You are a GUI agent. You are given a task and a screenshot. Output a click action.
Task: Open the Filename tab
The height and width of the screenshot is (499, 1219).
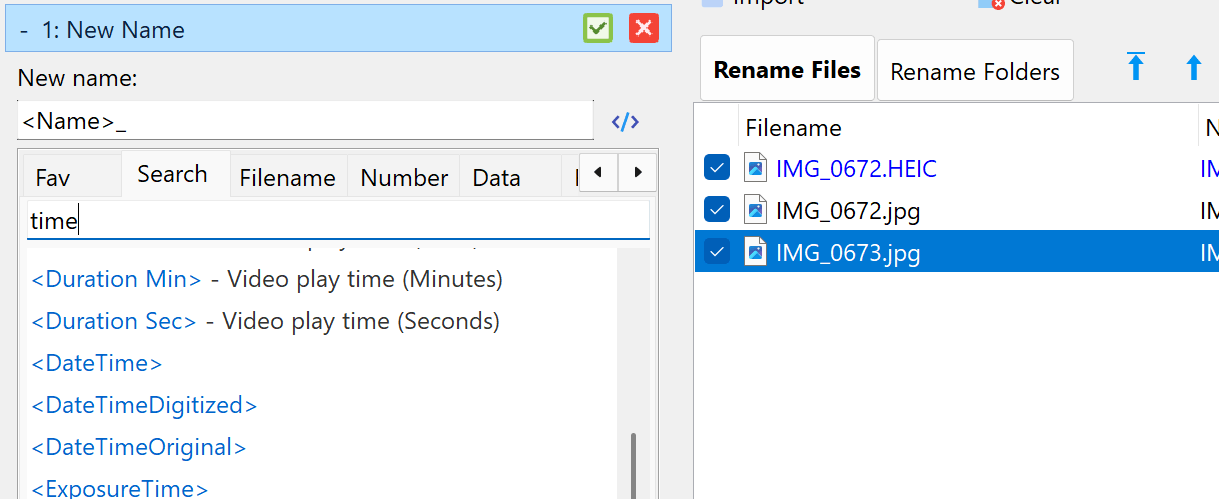pos(288,177)
